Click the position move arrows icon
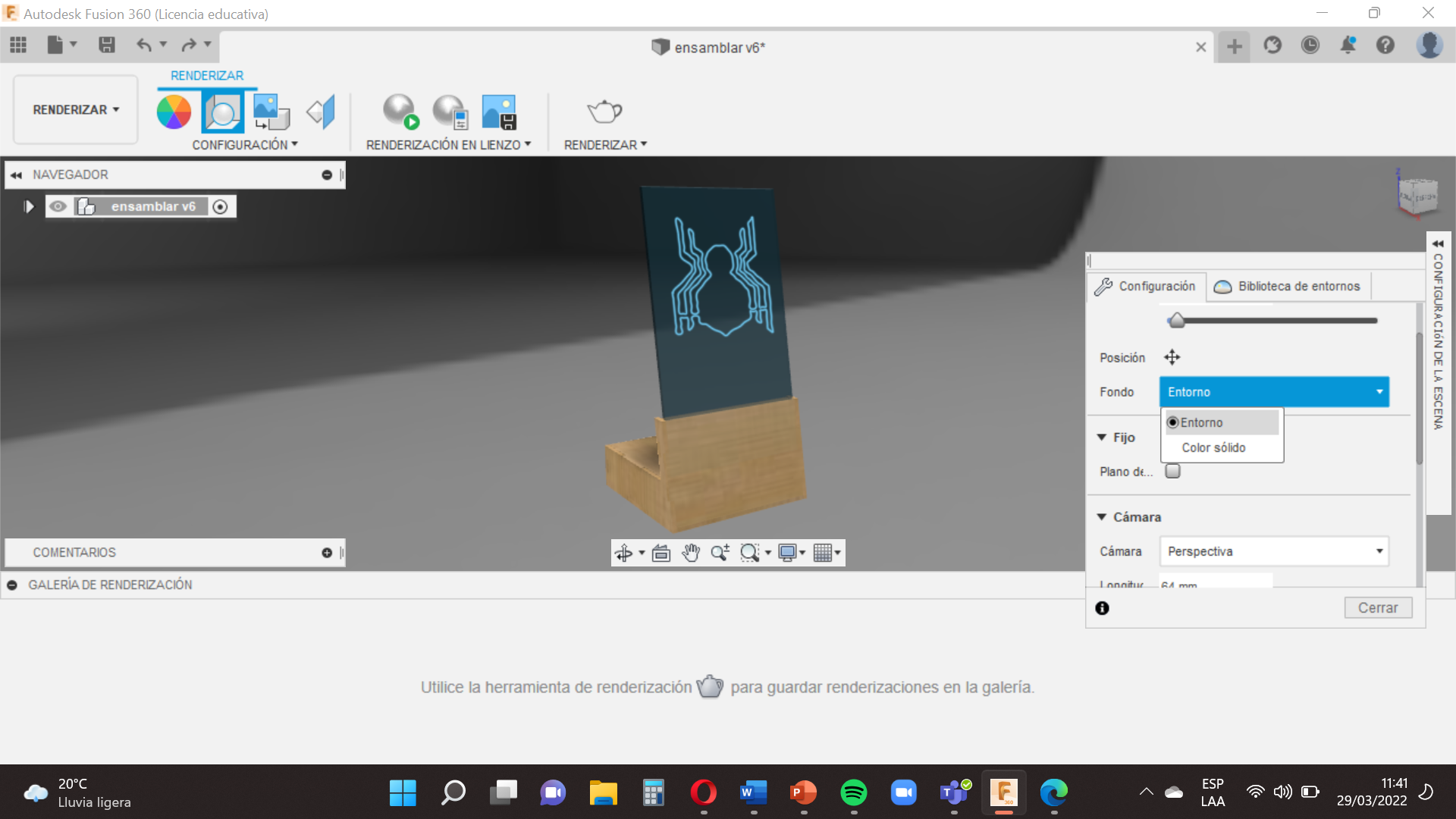 (1172, 357)
